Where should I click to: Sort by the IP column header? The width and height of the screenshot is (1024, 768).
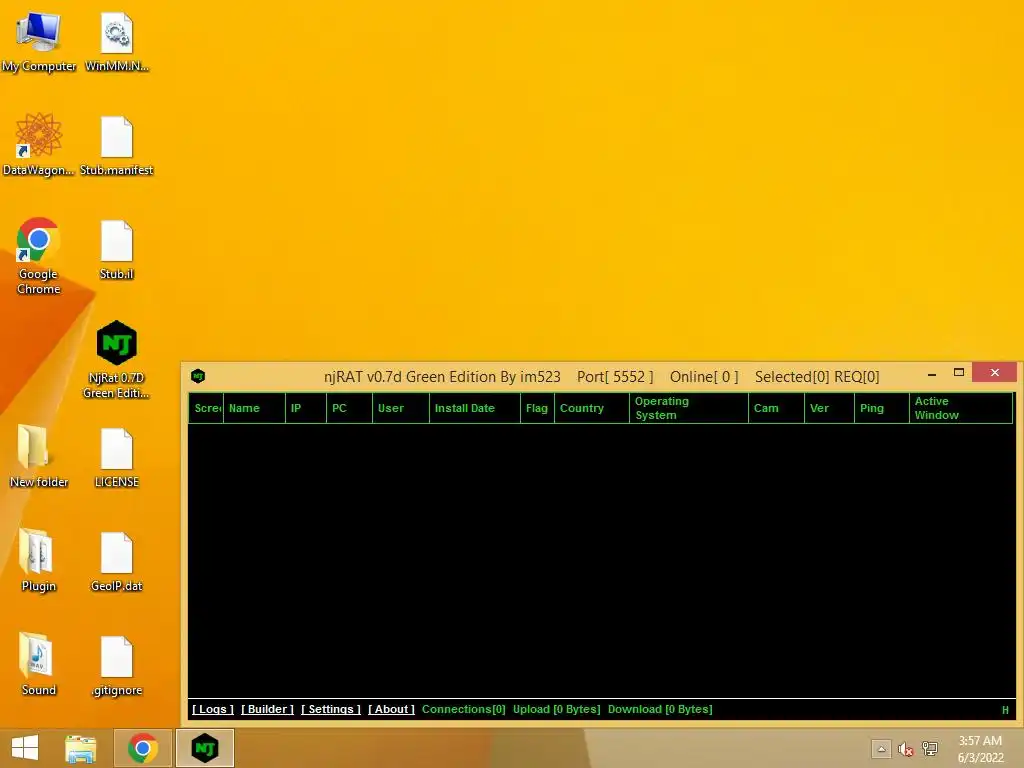click(306, 408)
